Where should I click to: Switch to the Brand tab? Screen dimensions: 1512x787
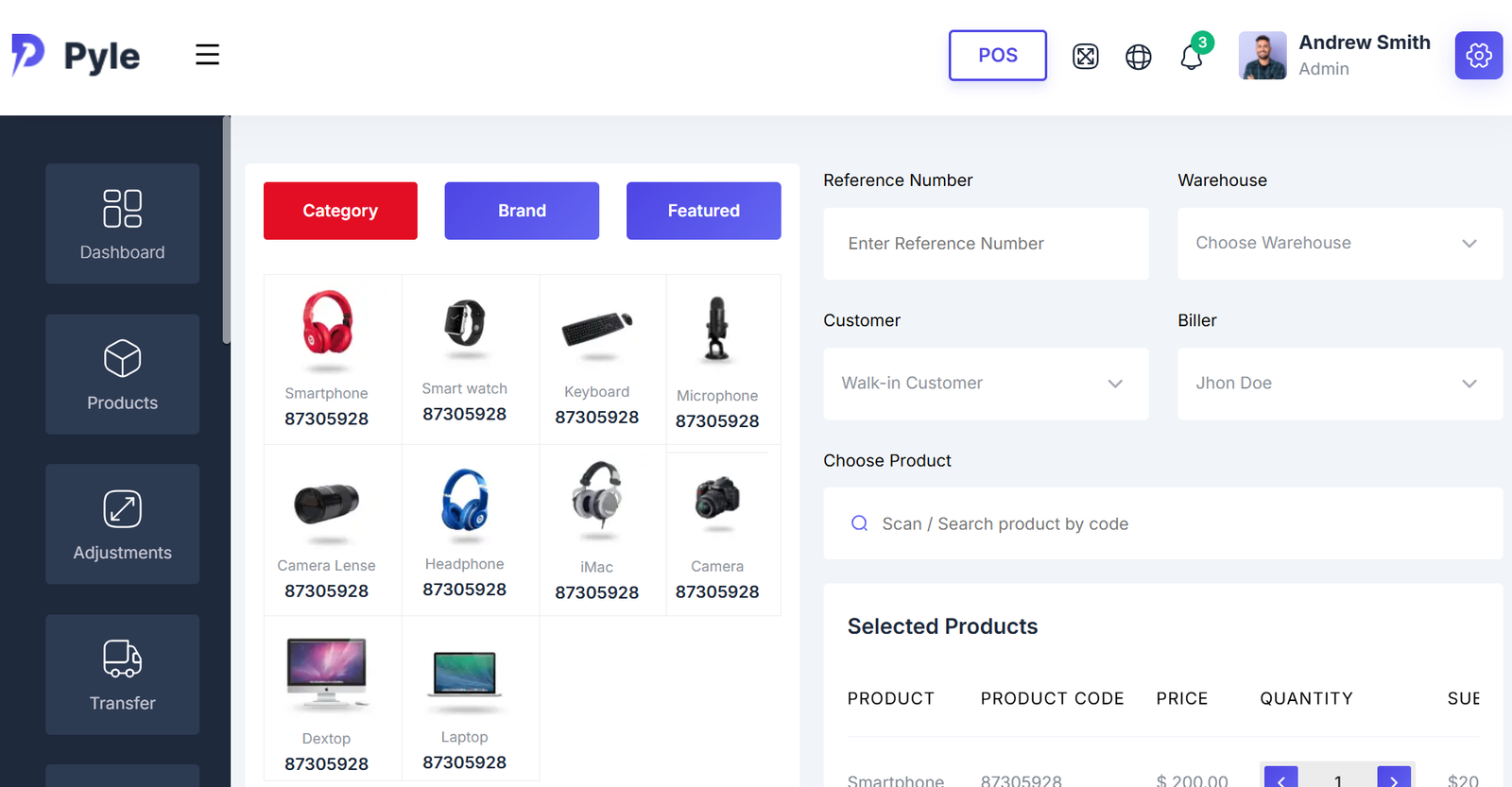pos(522,211)
